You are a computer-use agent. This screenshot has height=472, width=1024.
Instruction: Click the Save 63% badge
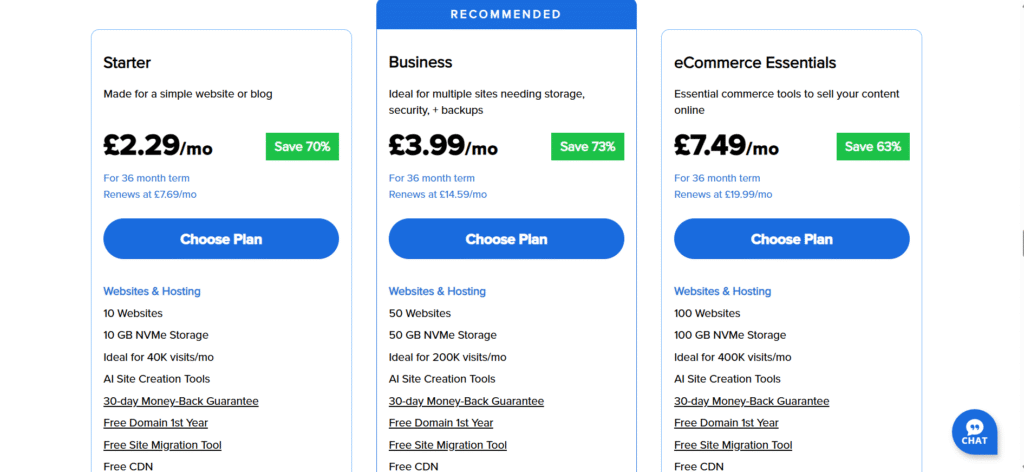point(873,147)
